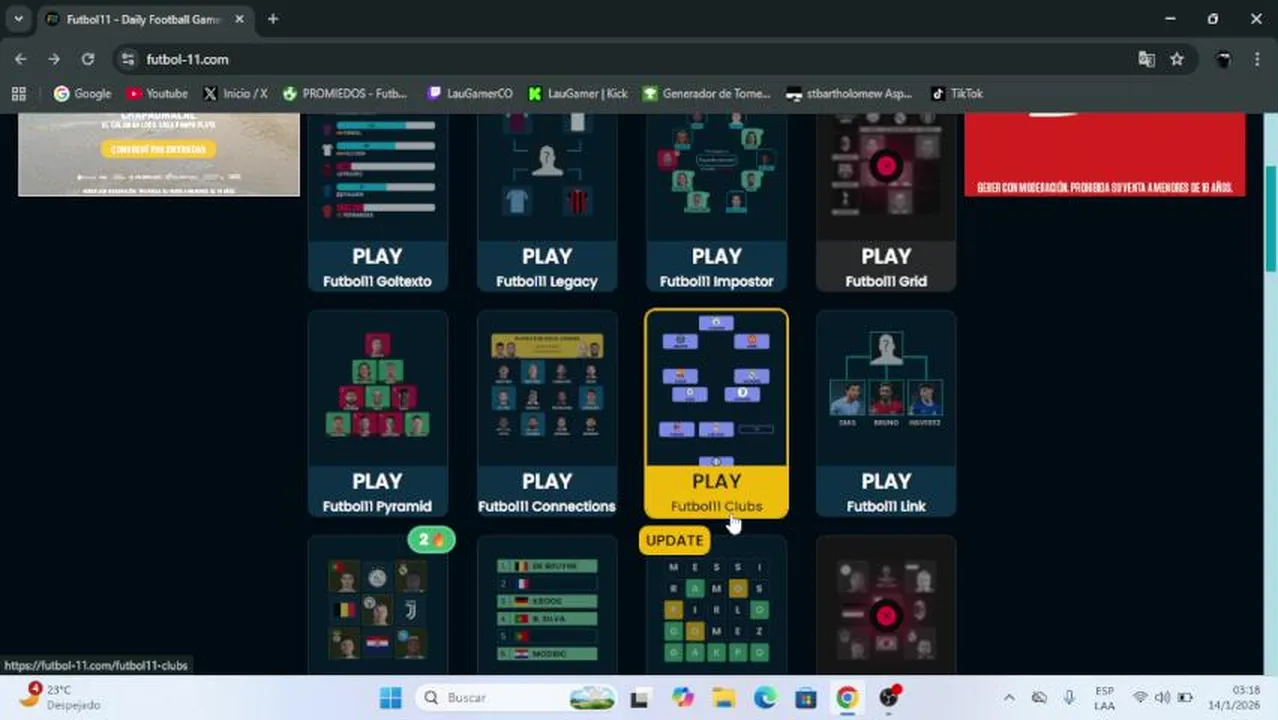Open the LauGamerCO Twitch bookmark
The width and height of the screenshot is (1278, 720).
coord(470,93)
